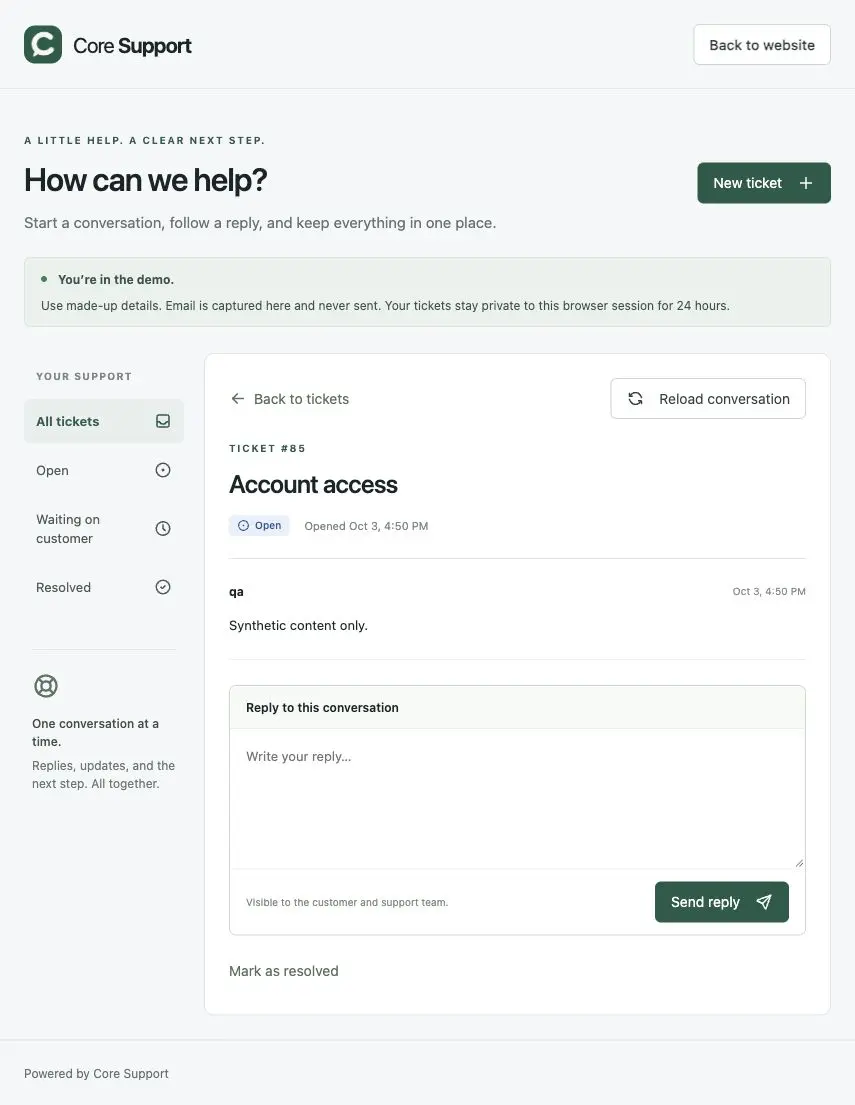The height and width of the screenshot is (1105, 855).
Task: Click into the Write your reply text area
Action: pyautogui.click(x=517, y=798)
